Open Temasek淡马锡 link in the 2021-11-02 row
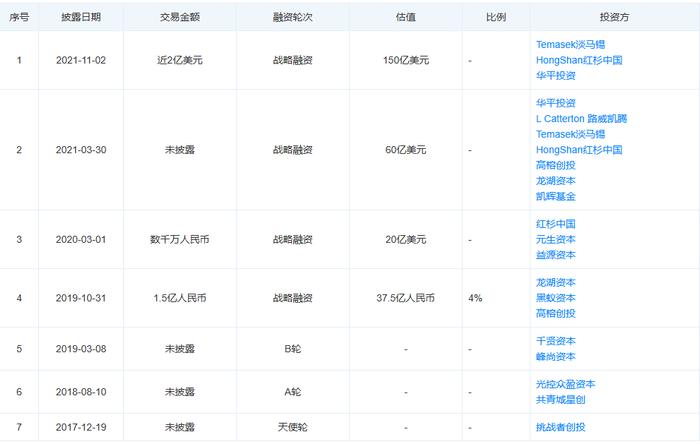The height and width of the screenshot is (444, 700). point(570,45)
